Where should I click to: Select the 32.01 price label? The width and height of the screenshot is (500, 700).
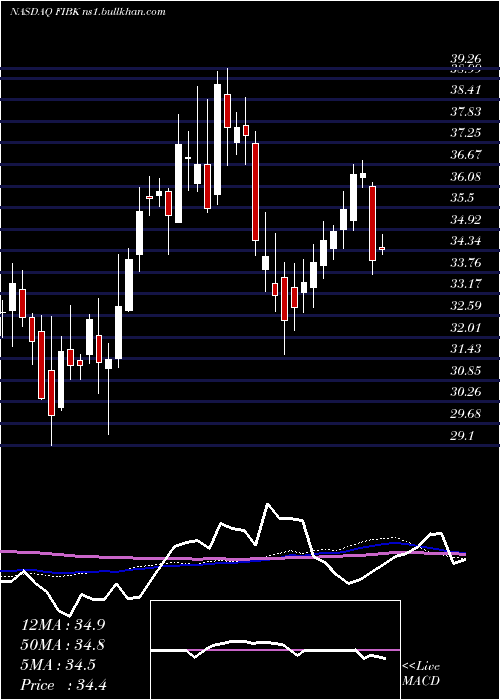pos(465,327)
